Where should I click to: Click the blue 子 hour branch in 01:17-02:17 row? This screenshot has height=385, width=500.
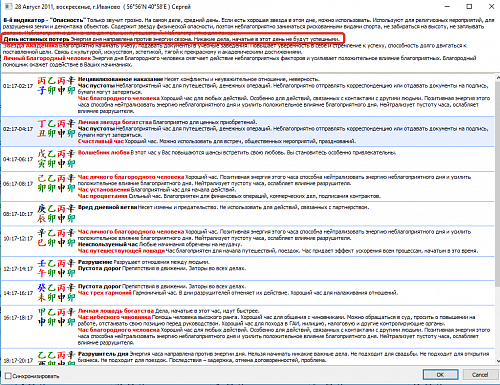[41, 90]
